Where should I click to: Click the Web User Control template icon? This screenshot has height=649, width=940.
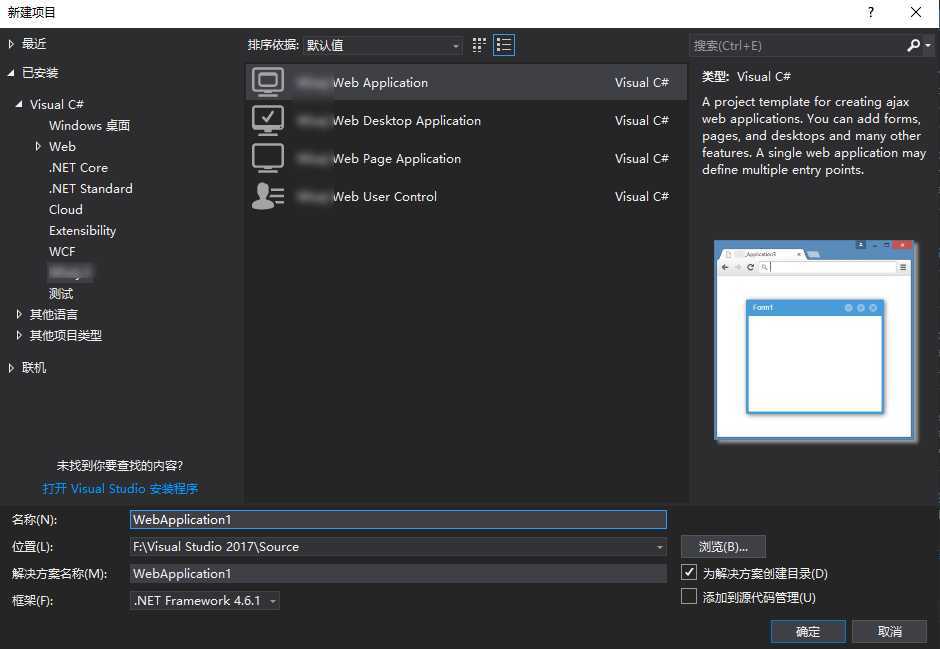point(267,196)
